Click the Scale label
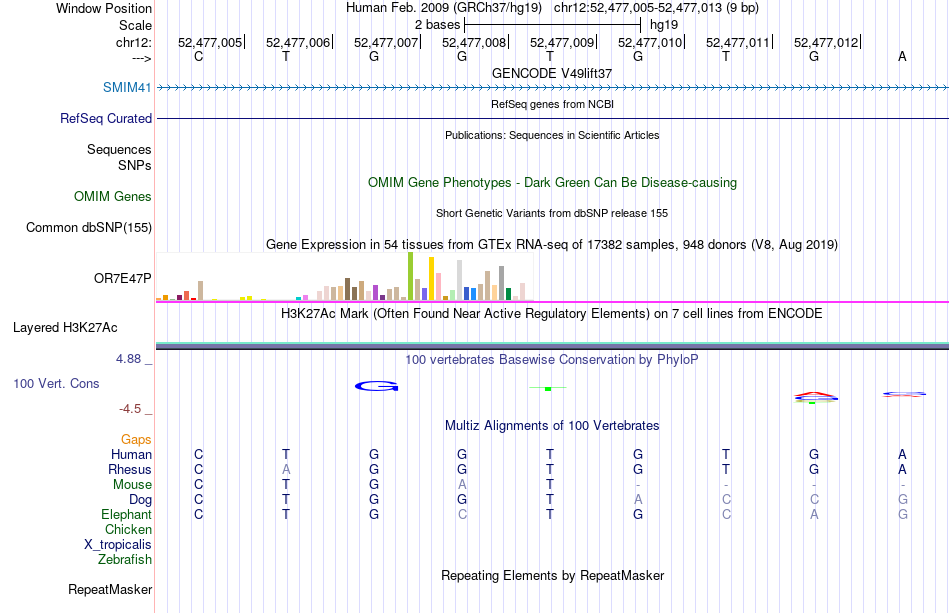 coord(135,25)
